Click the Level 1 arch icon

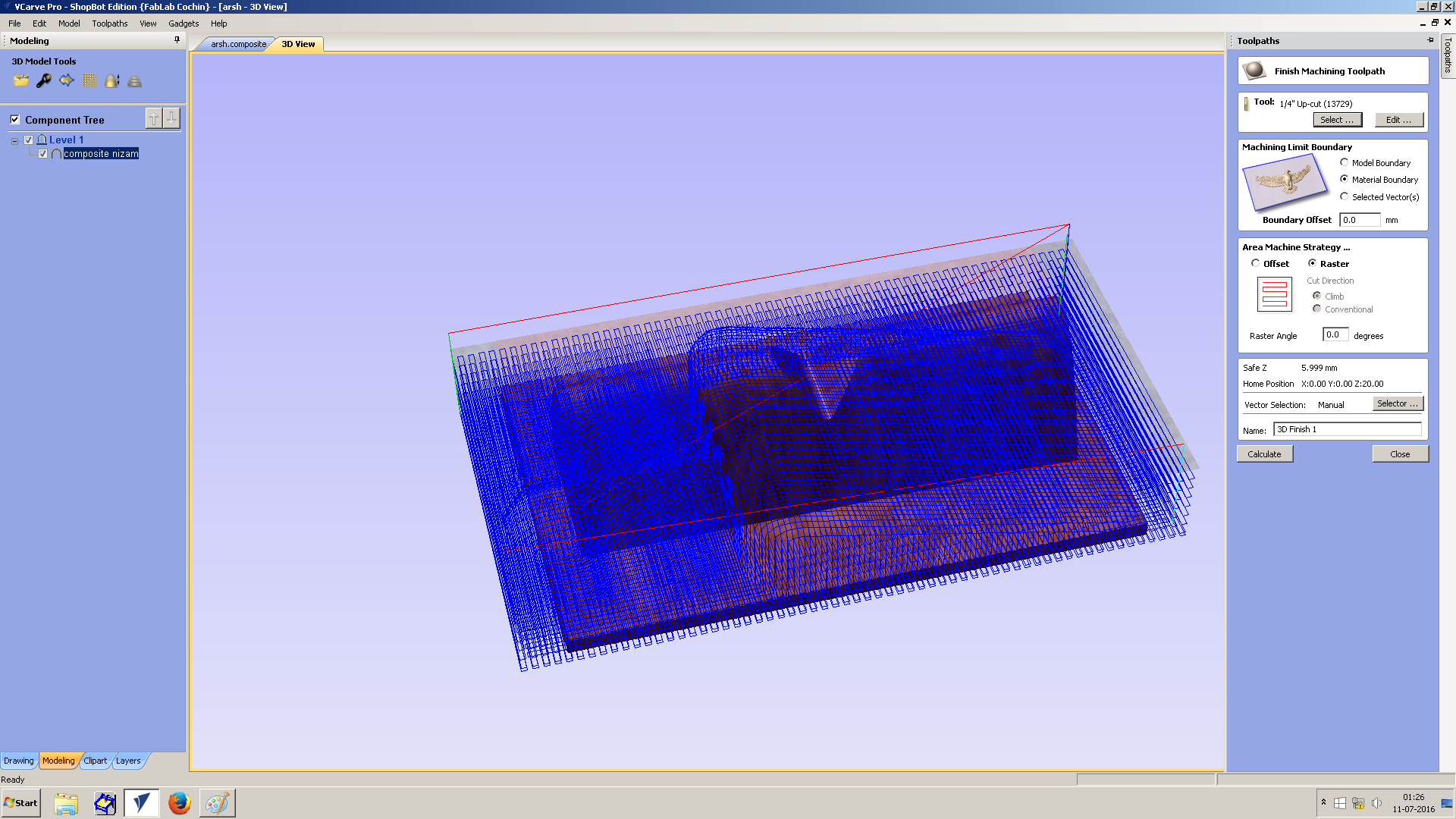(42, 140)
